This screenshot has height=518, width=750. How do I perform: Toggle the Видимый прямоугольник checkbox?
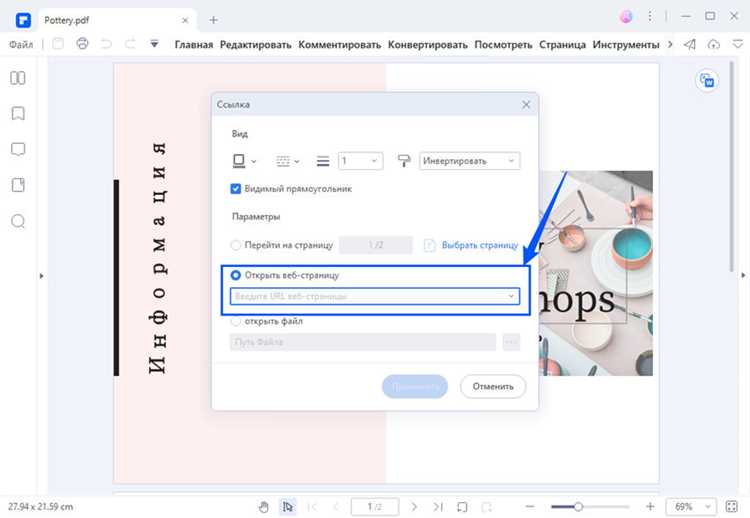click(x=235, y=188)
